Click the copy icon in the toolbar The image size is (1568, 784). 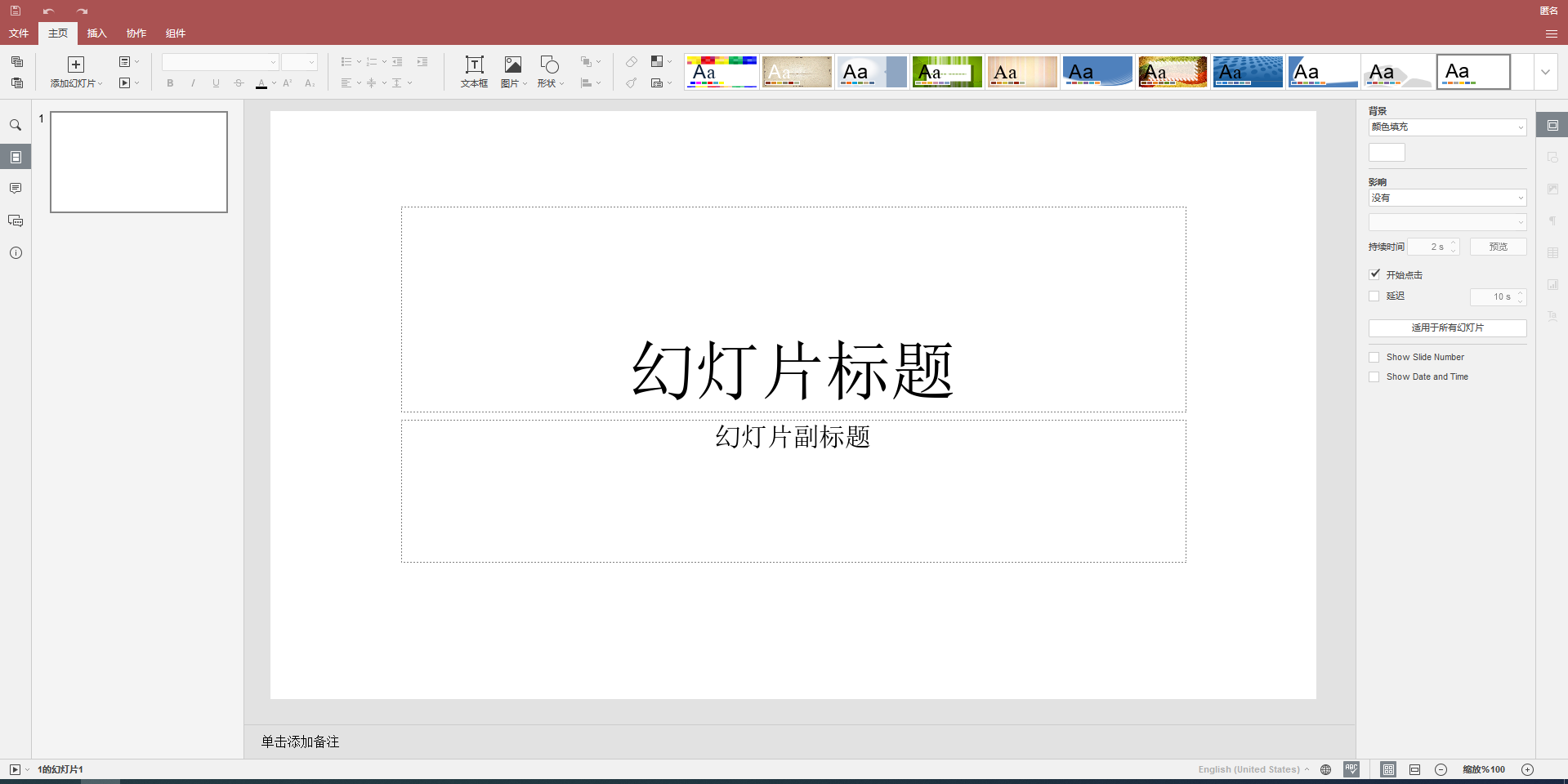pyautogui.click(x=17, y=62)
